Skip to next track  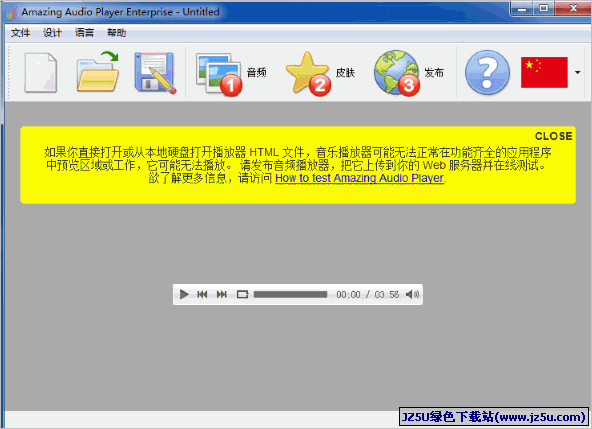pos(222,294)
